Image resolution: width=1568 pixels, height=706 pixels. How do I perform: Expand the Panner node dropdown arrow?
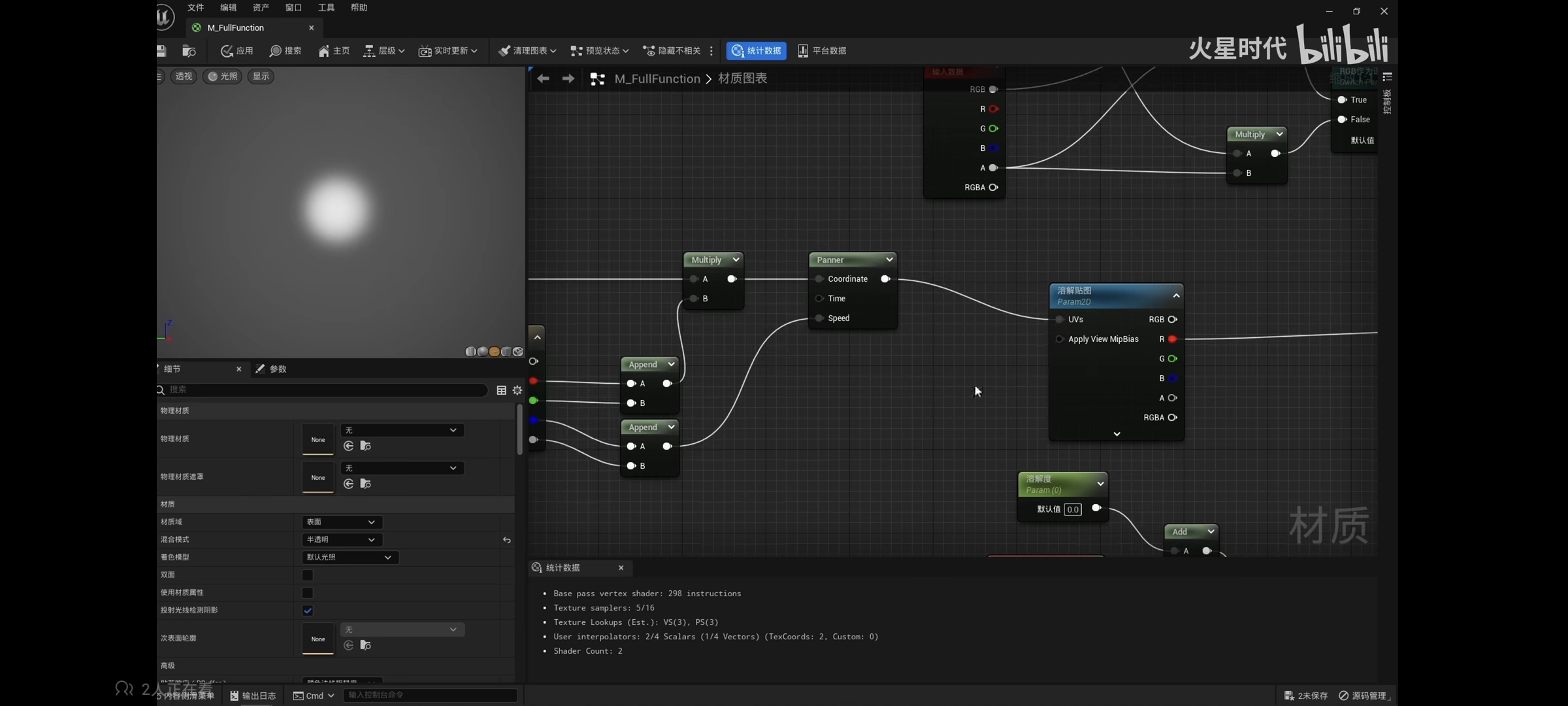(x=889, y=260)
